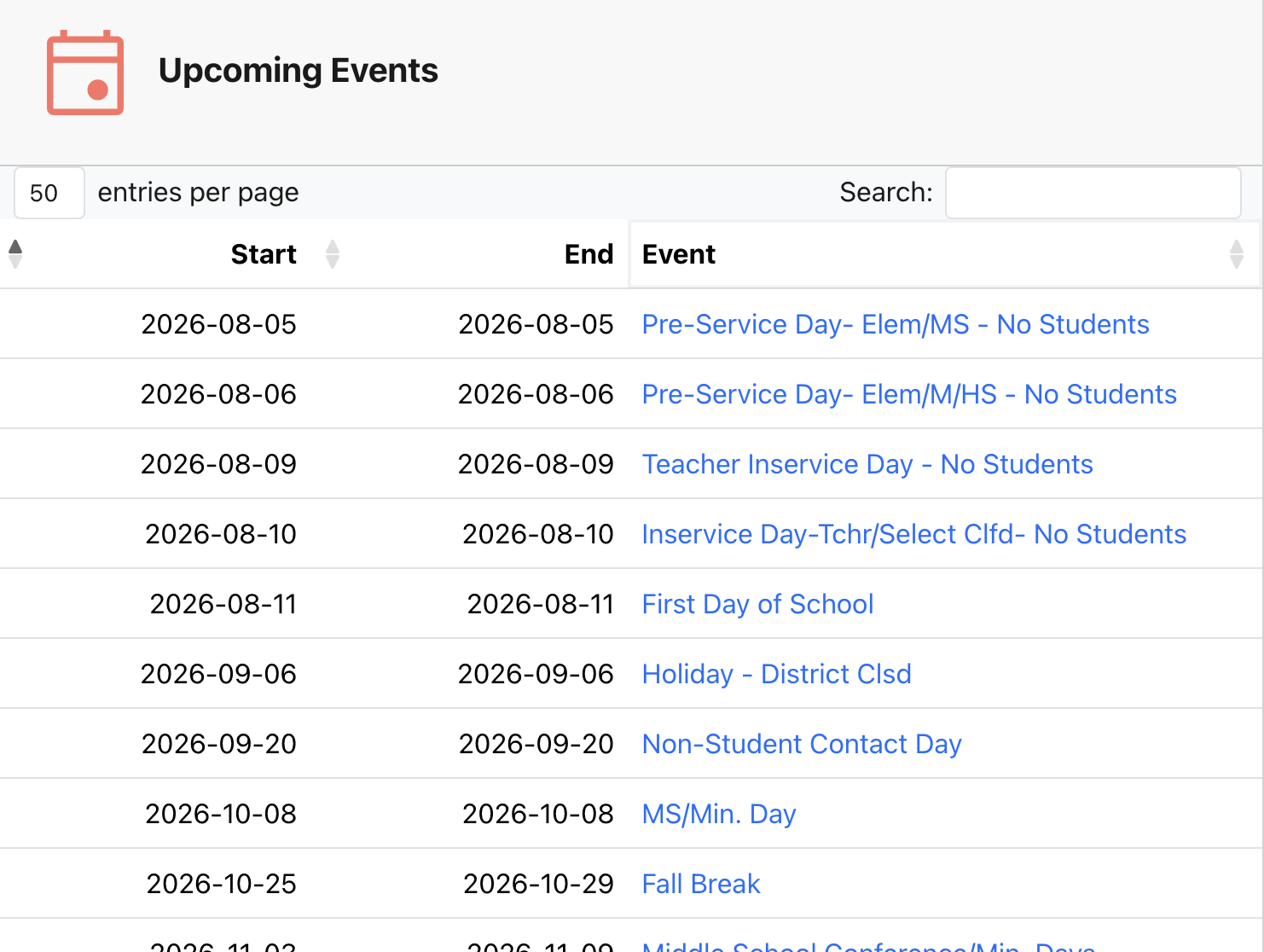
Task: Open the First Day of School event
Action: (757, 604)
